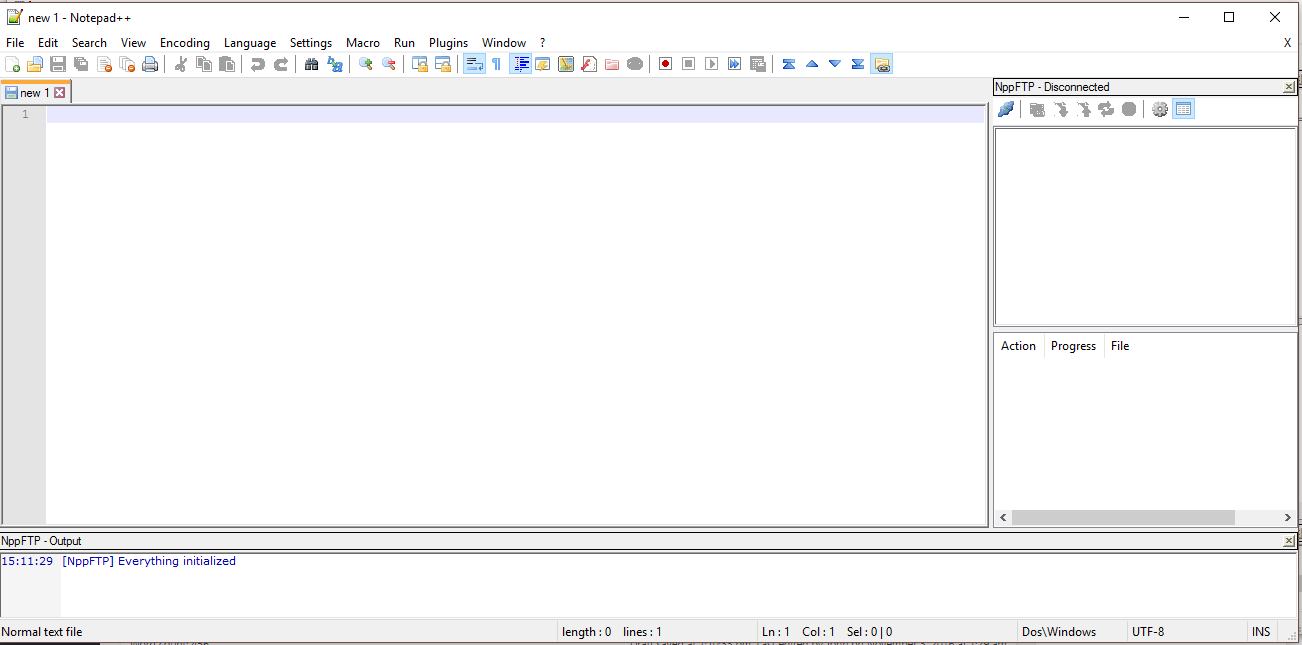Open the Language menu
This screenshot has height=645, width=1302.
coord(250,43)
